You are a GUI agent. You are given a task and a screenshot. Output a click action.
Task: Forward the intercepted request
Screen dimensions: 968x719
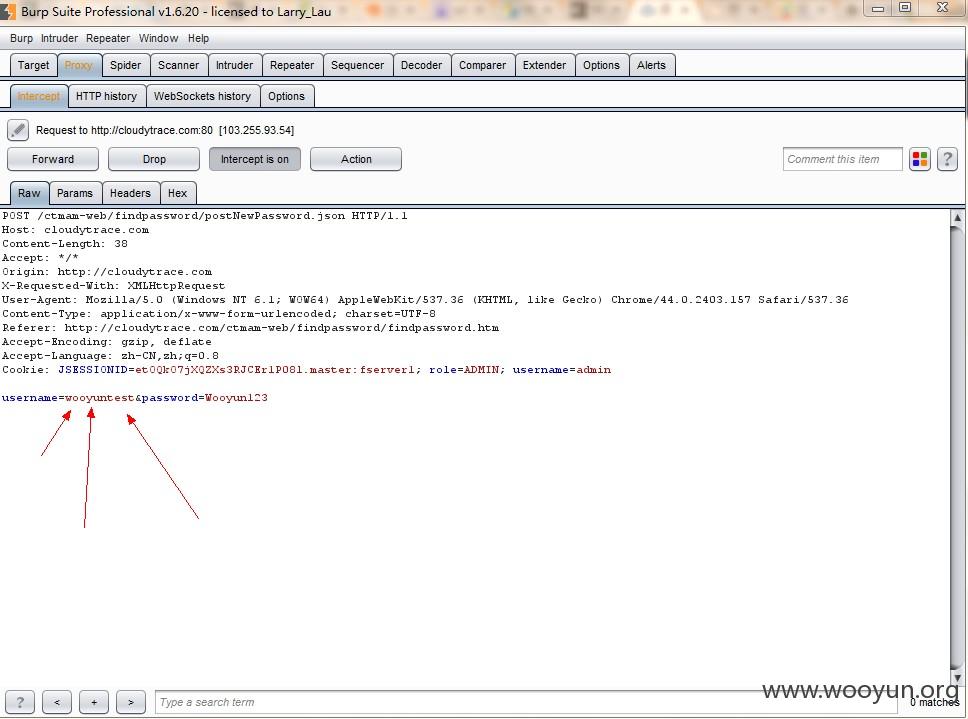[53, 159]
